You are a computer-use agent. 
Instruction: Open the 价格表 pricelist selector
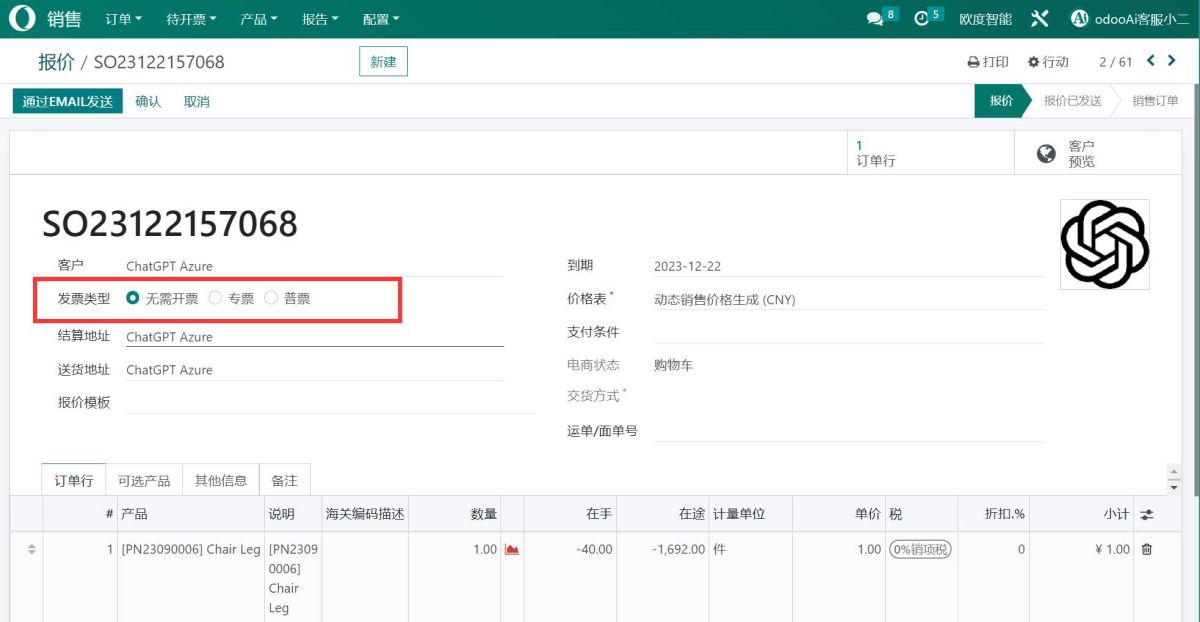click(x=848, y=299)
